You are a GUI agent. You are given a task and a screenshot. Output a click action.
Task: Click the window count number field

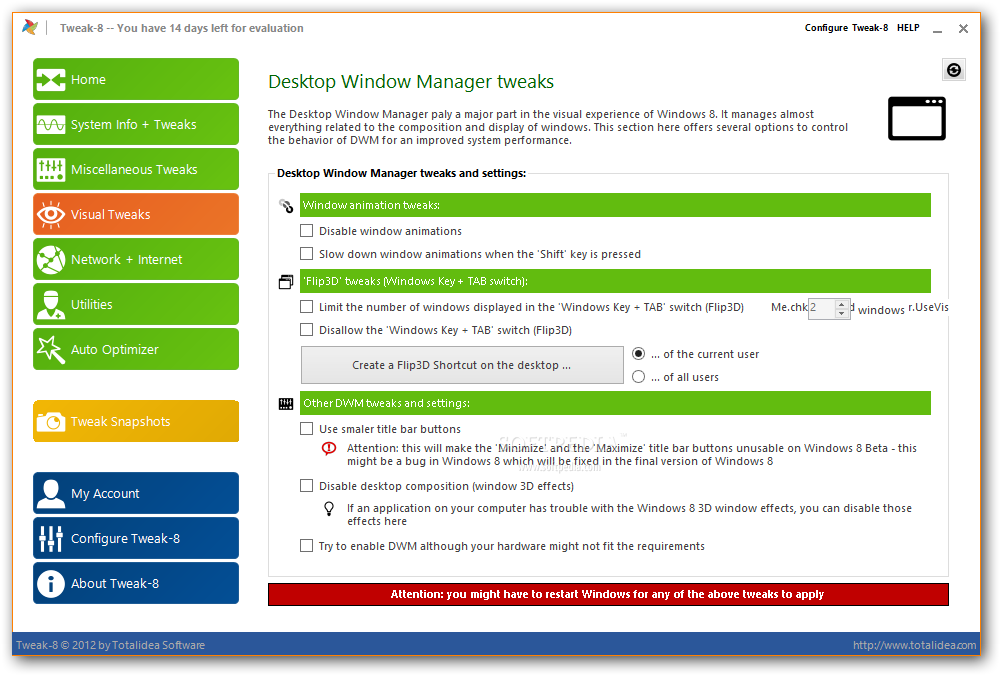coord(822,308)
